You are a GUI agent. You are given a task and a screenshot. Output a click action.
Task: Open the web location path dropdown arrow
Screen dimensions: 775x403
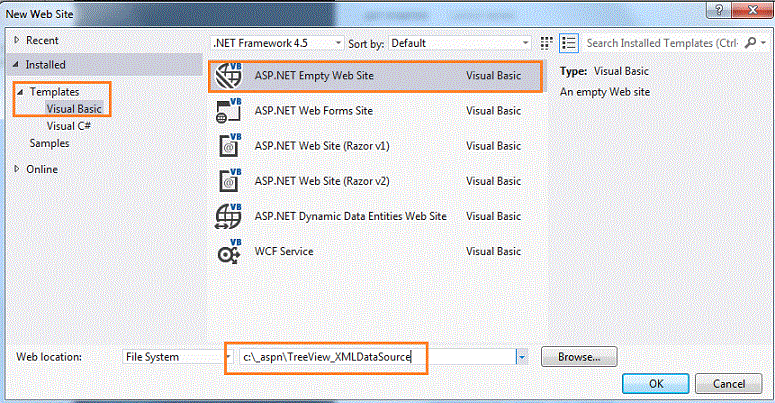(x=521, y=357)
